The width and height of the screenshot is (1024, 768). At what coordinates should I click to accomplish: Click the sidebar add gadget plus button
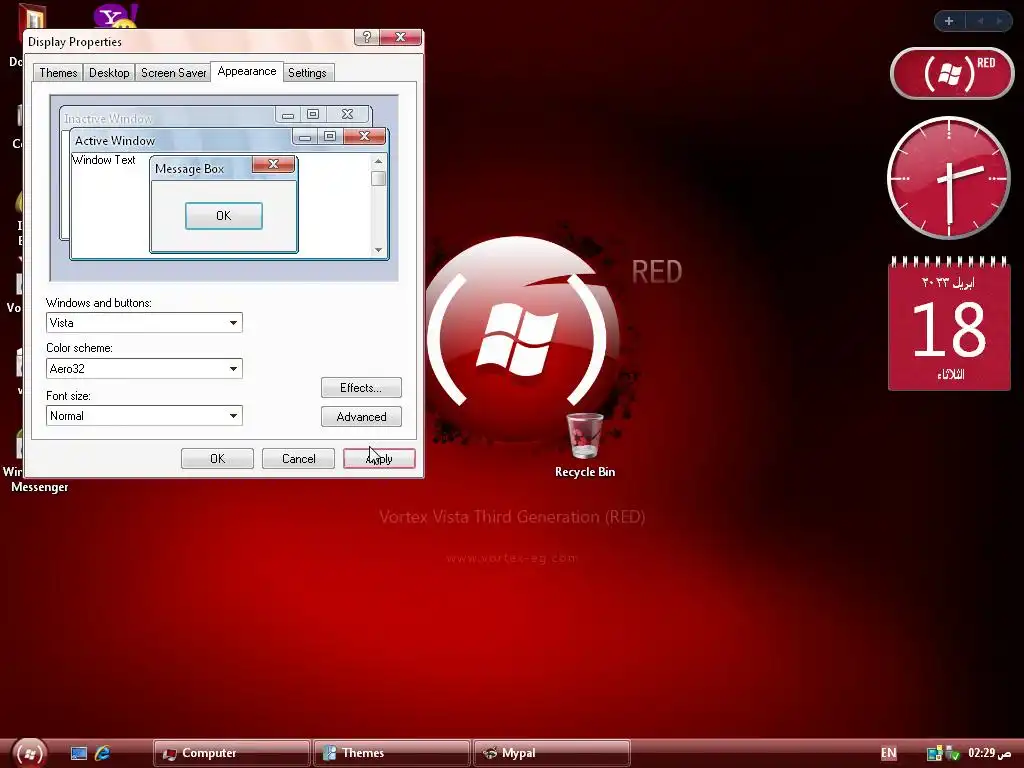[949, 21]
